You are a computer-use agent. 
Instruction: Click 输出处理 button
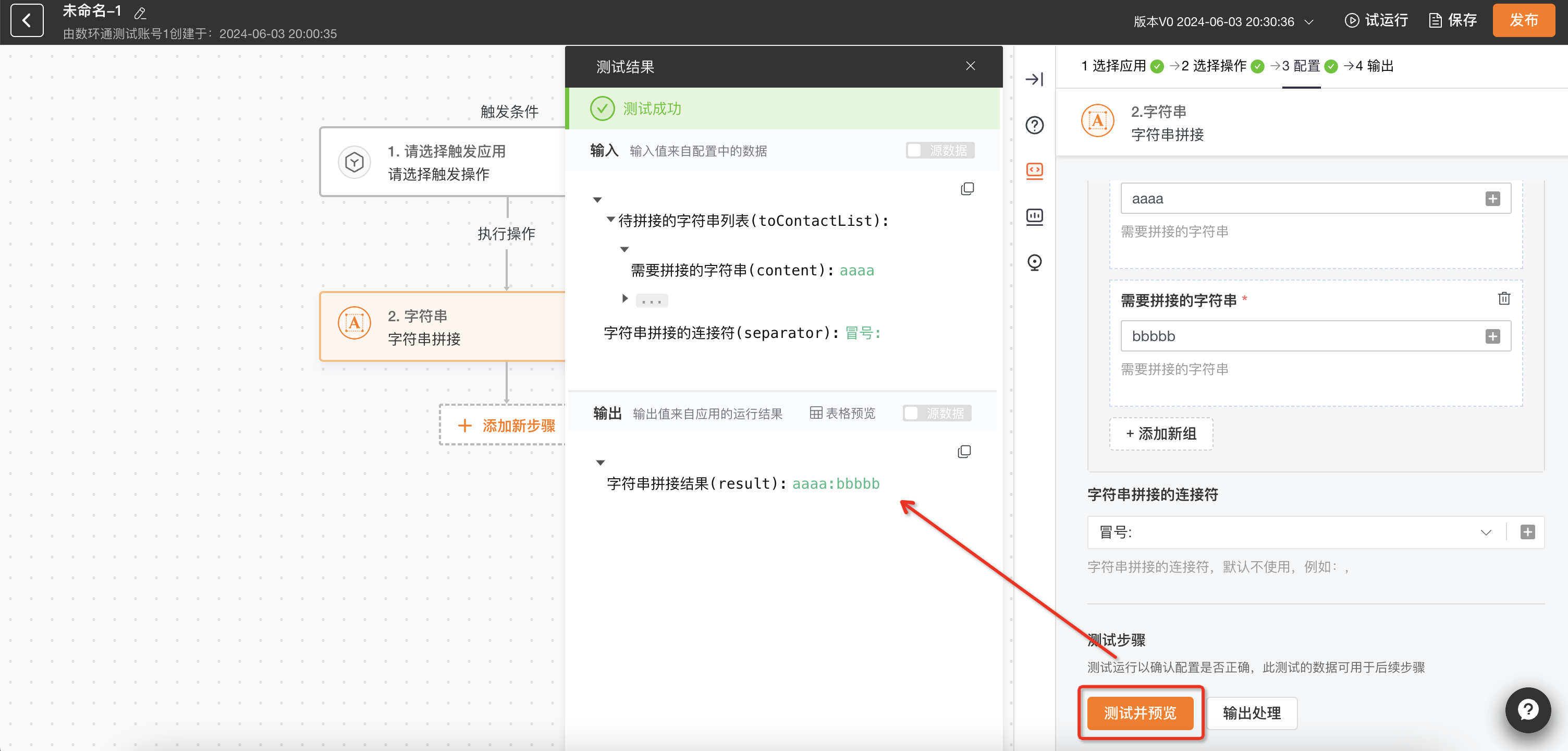pos(1252,712)
